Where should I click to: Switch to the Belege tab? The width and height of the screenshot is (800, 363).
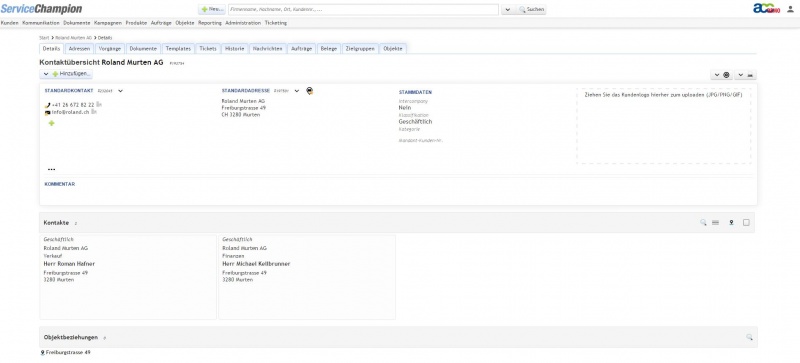pos(329,49)
